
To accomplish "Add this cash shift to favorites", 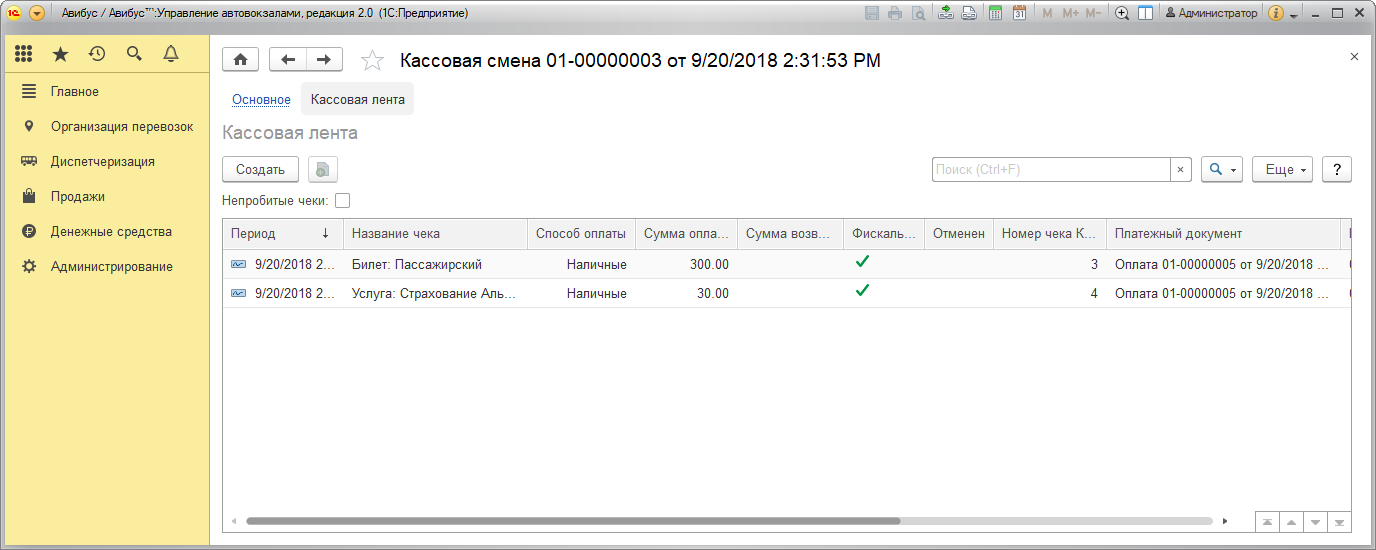I will pyautogui.click(x=372, y=61).
